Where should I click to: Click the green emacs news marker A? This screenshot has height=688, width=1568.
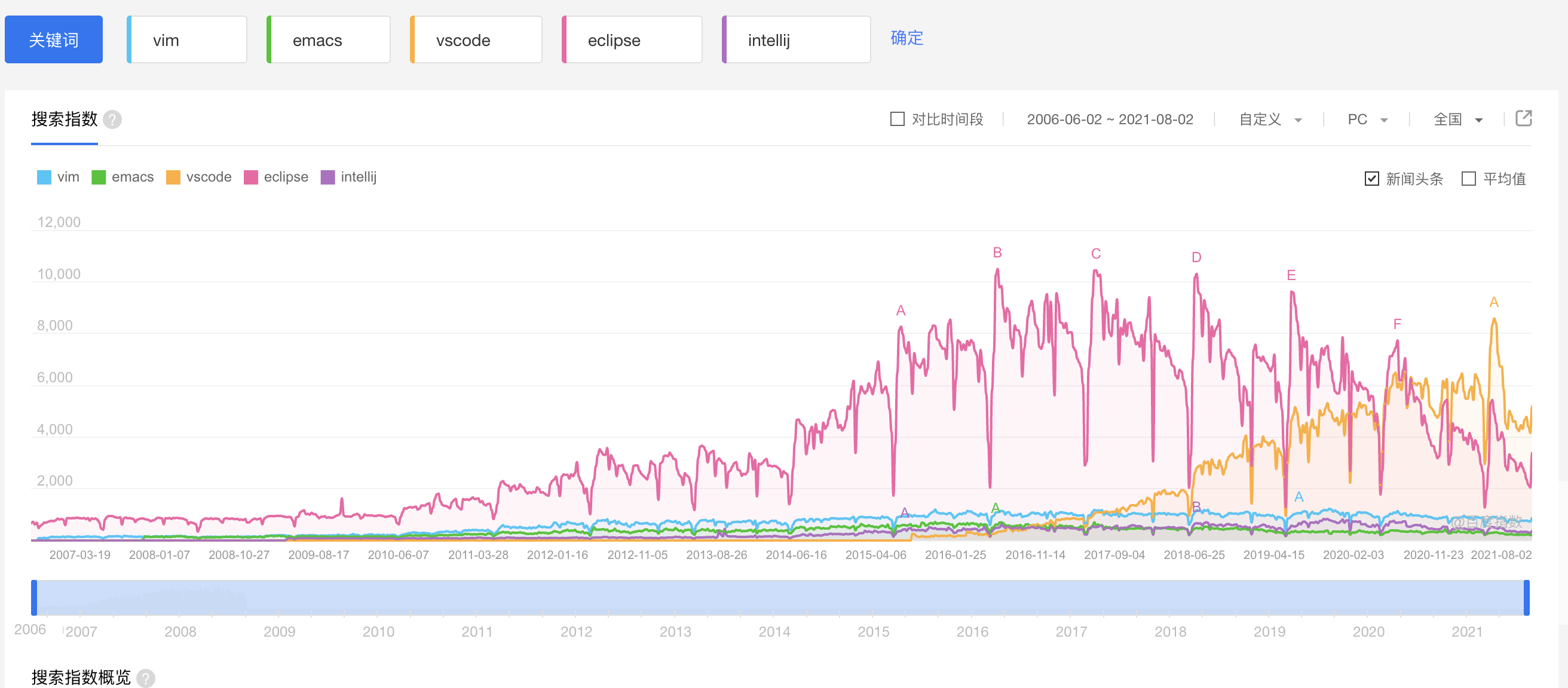pyautogui.click(x=995, y=507)
